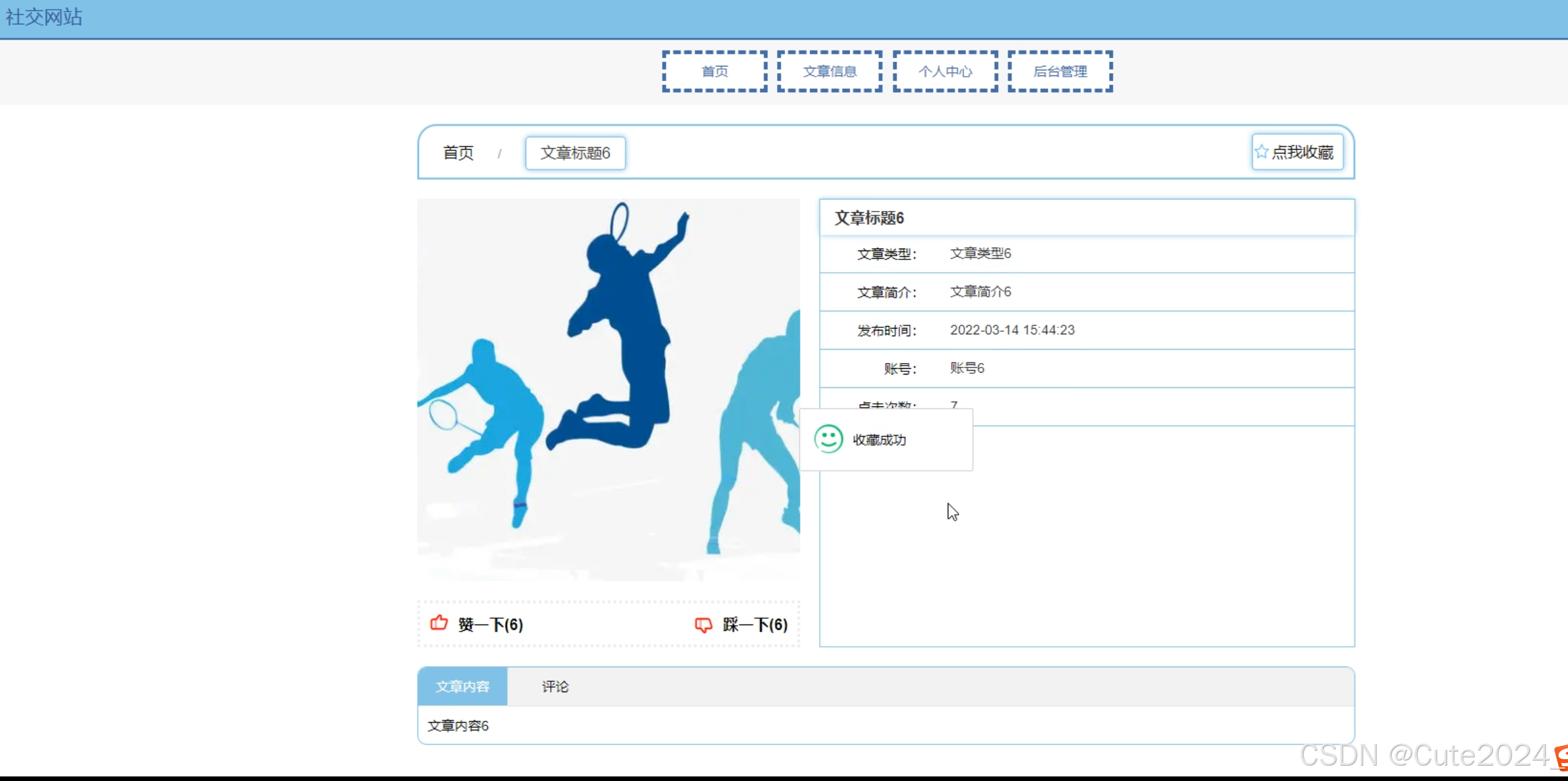Click the 文章标题6 heading in details panel

(869, 218)
